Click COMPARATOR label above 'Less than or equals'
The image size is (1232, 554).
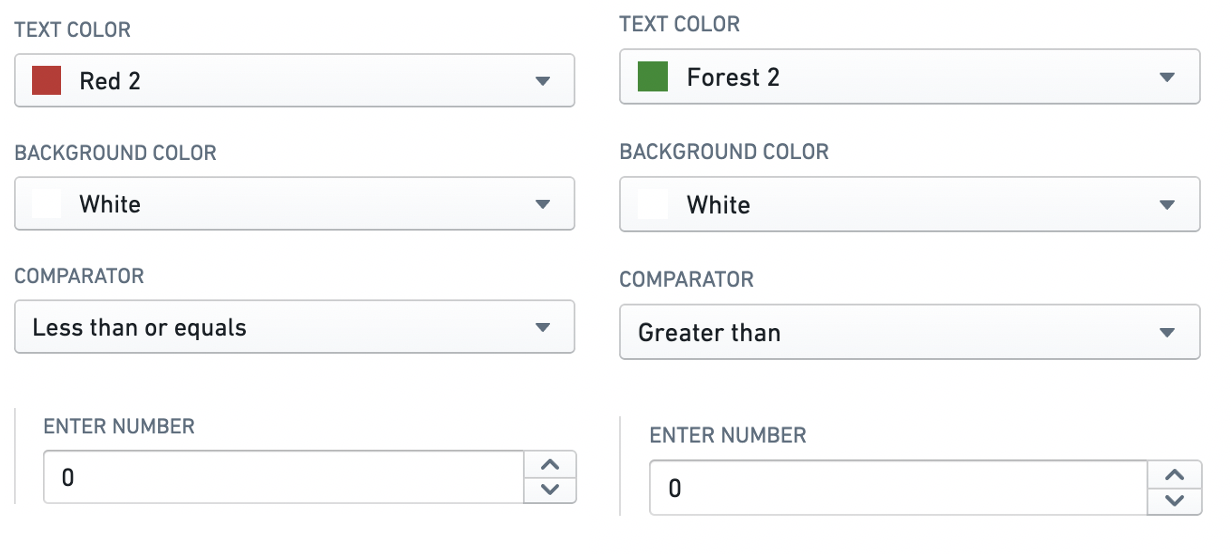tap(79, 276)
